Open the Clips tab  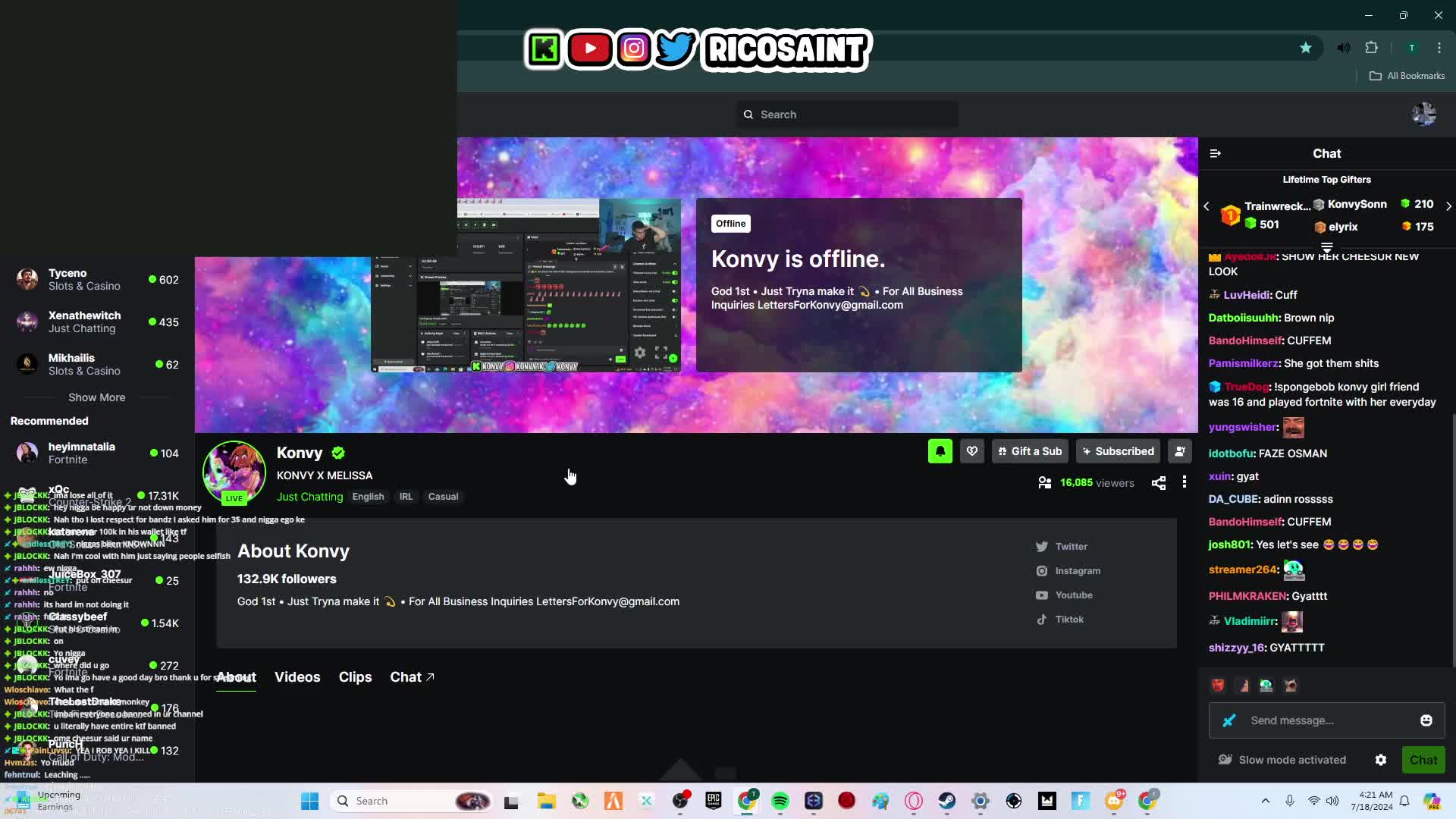click(355, 677)
